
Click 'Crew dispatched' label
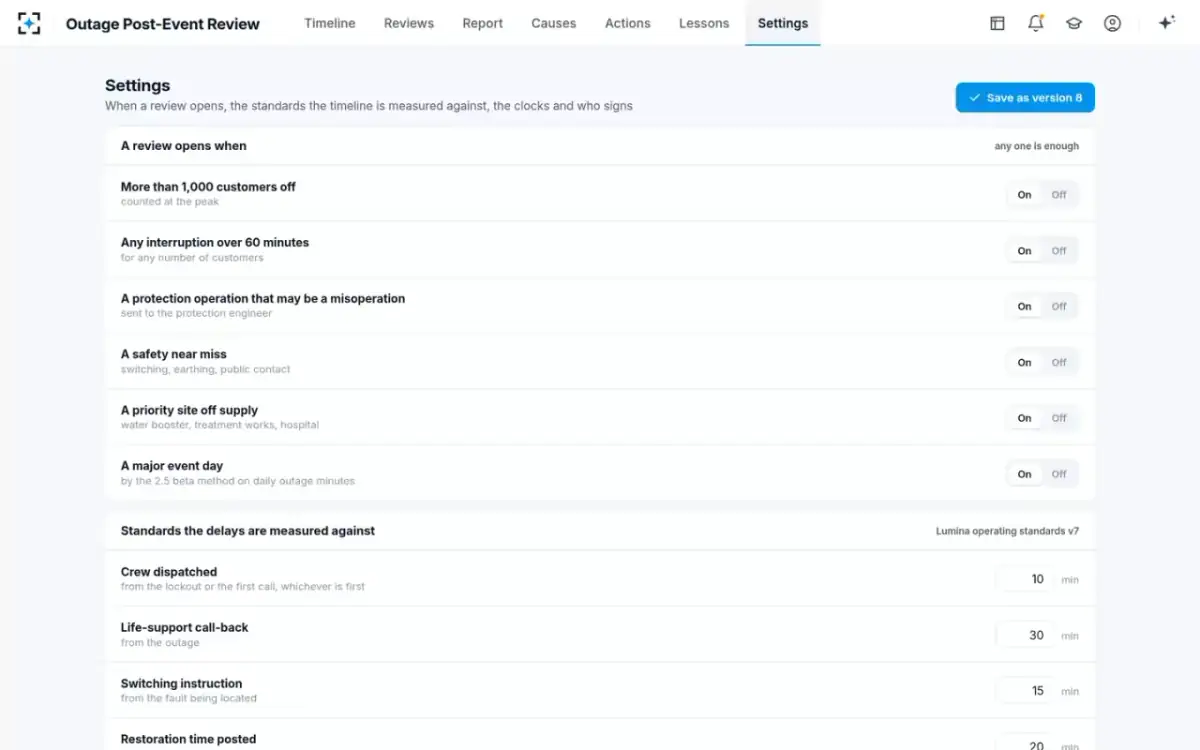pyautogui.click(x=169, y=572)
